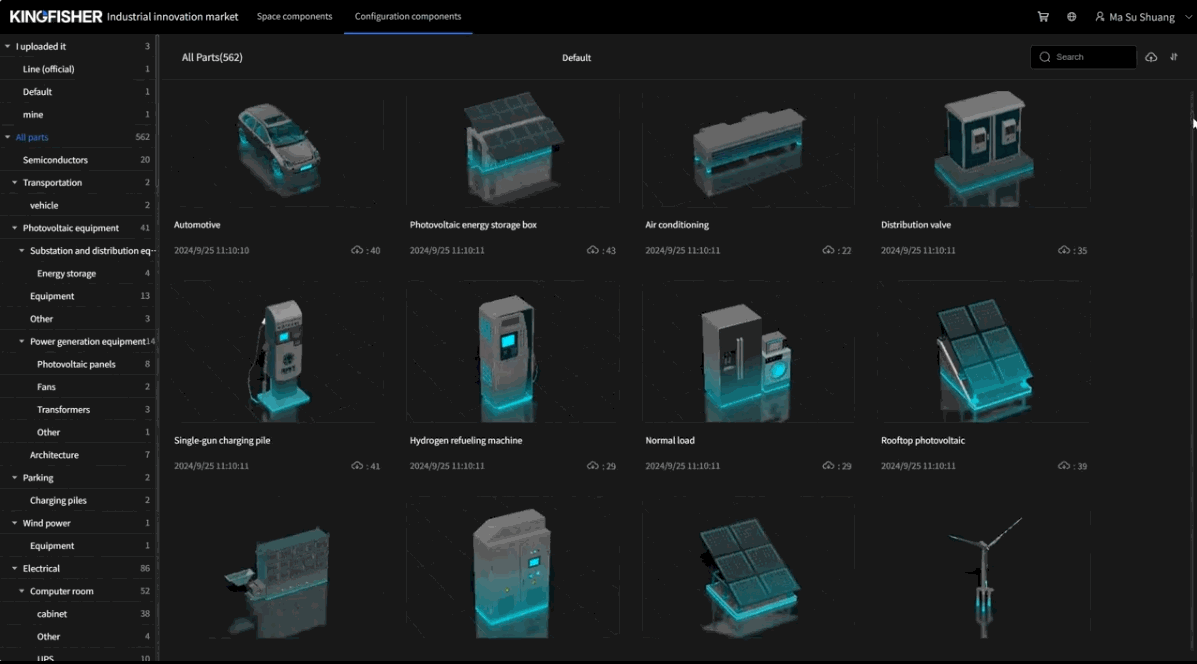Click download icon on Rooftop photovoltaic card
The image size is (1197, 664).
(1064, 466)
